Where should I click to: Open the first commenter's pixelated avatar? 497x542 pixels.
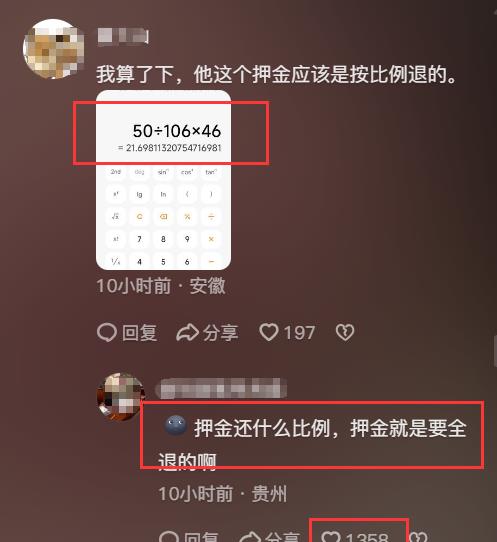pyautogui.click(x=54, y=49)
